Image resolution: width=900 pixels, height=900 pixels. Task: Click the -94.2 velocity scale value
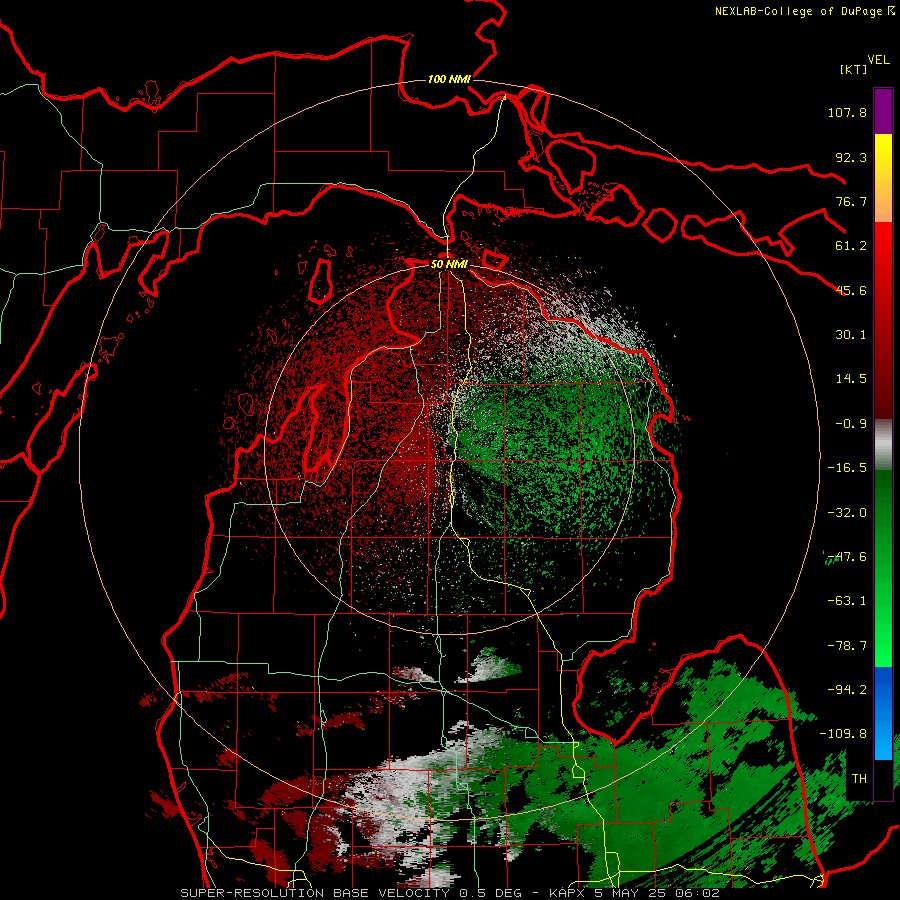click(847, 689)
